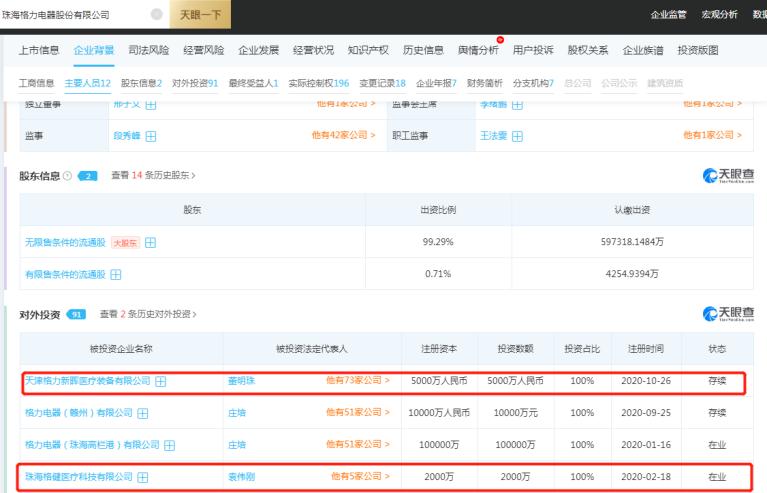Select the 财务简析 sub-tab
The height and width of the screenshot is (493, 767).
click(x=484, y=83)
